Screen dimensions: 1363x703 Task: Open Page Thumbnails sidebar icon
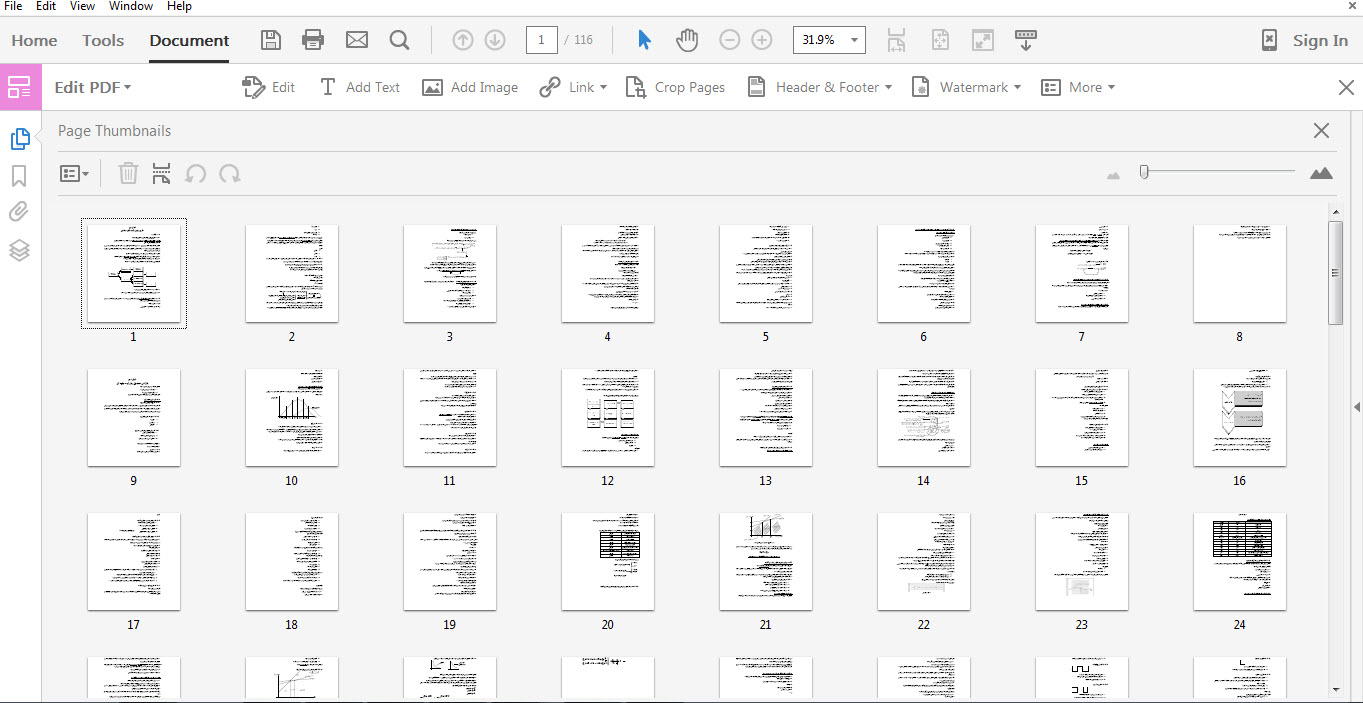[x=19, y=139]
